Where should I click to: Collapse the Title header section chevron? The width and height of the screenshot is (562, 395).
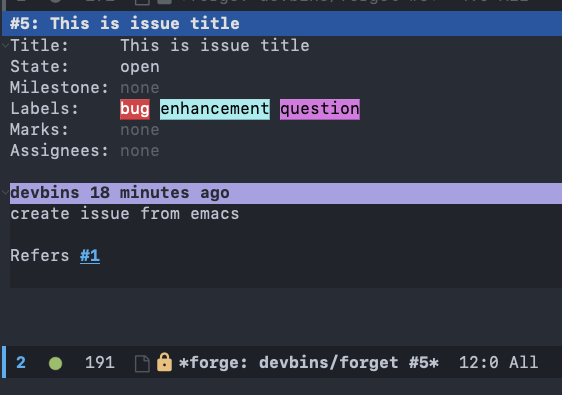(5, 46)
